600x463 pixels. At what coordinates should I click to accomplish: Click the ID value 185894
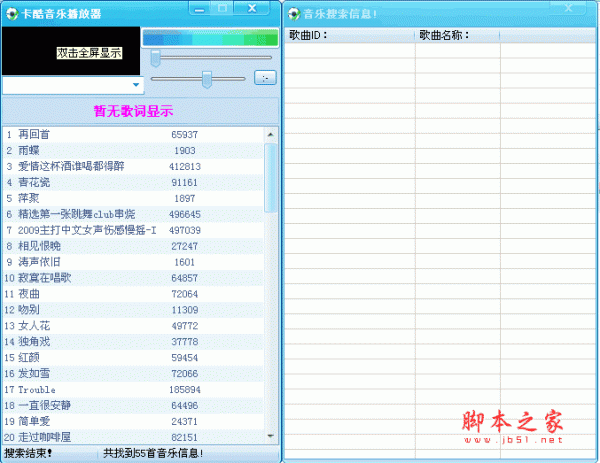[185, 390]
